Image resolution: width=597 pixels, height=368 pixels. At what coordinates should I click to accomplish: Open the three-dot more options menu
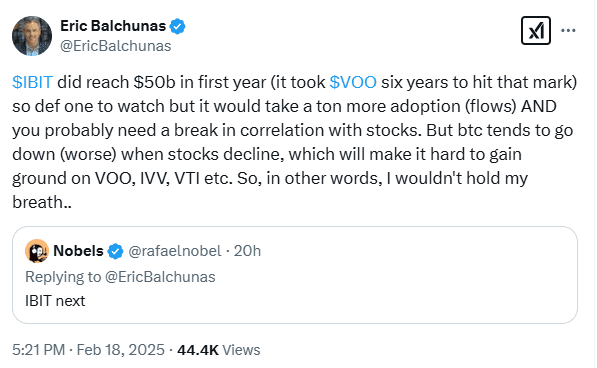(568, 30)
